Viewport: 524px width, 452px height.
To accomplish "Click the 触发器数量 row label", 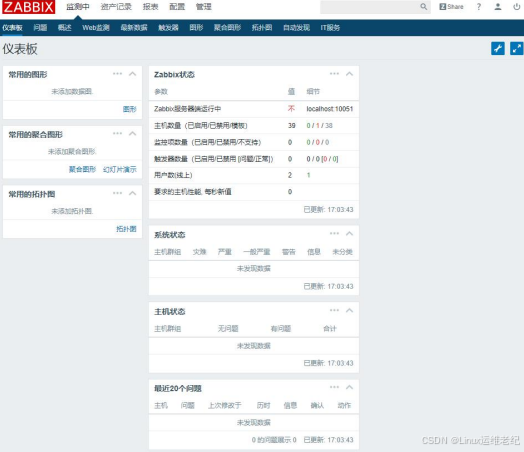I will pos(213,159).
